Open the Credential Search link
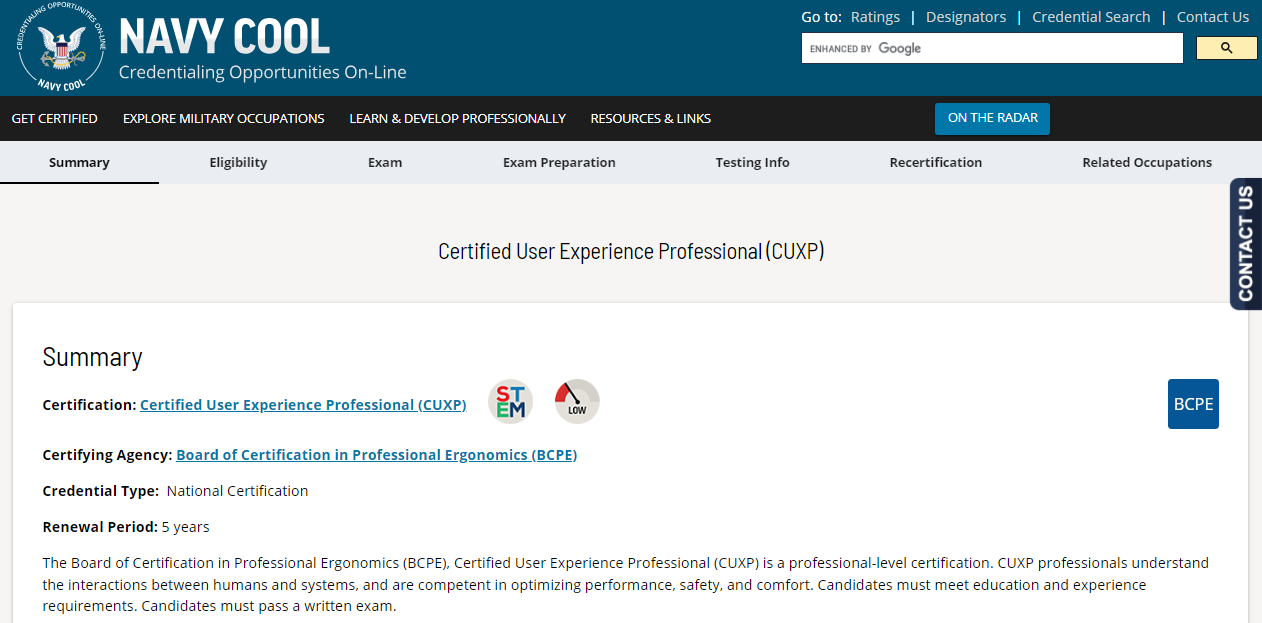The height and width of the screenshot is (623, 1262). pyautogui.click(x=1091, y=17)
